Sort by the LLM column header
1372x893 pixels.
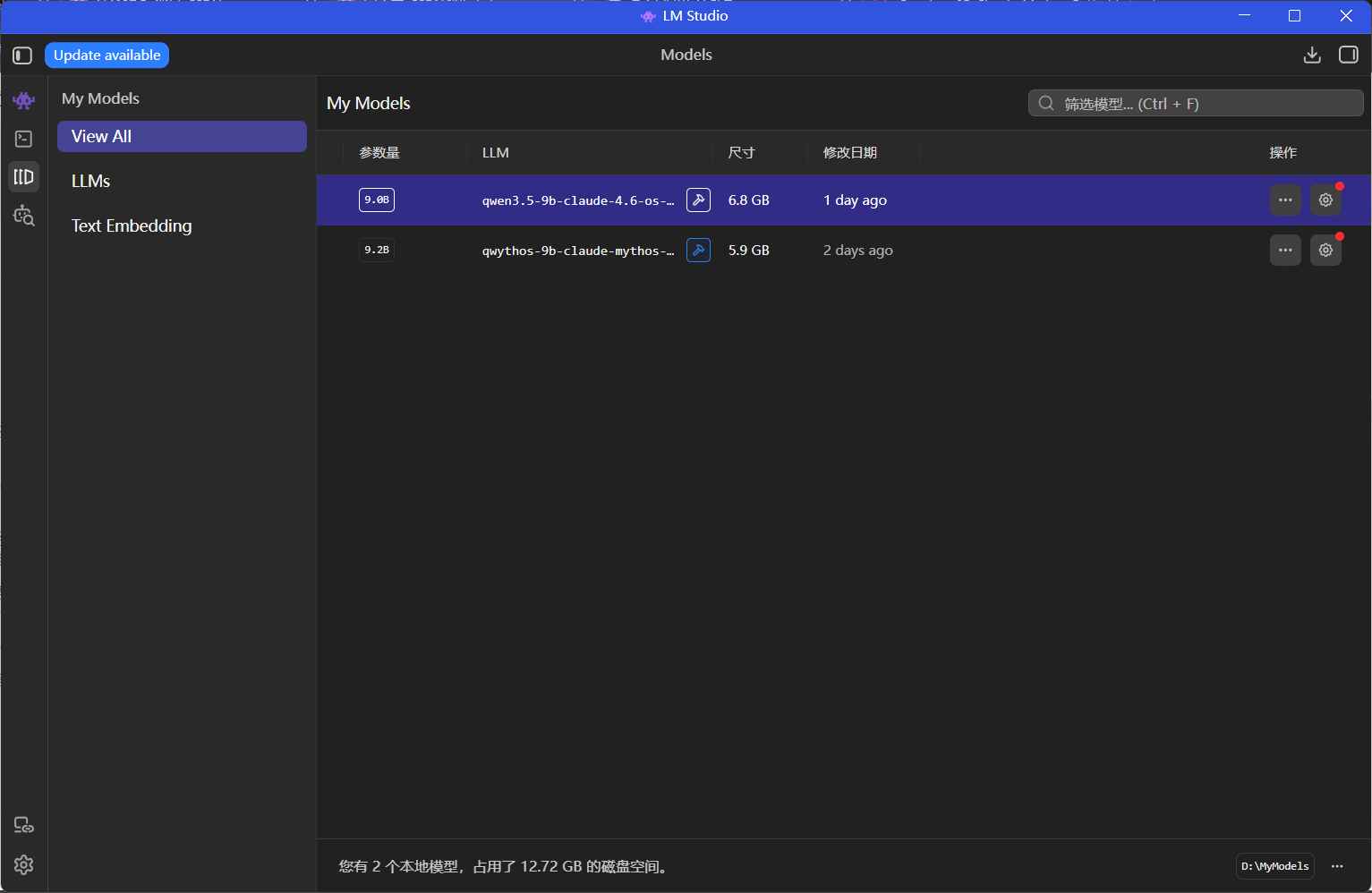(x=496, y=153)
